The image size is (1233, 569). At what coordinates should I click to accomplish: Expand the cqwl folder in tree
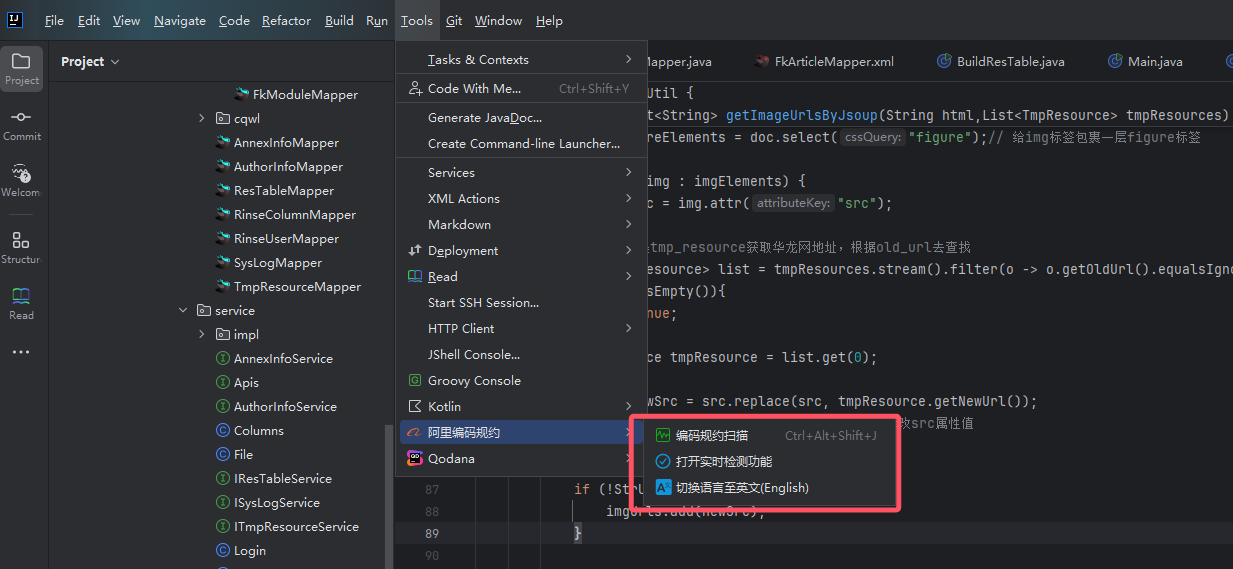click(x=202, y=119)
